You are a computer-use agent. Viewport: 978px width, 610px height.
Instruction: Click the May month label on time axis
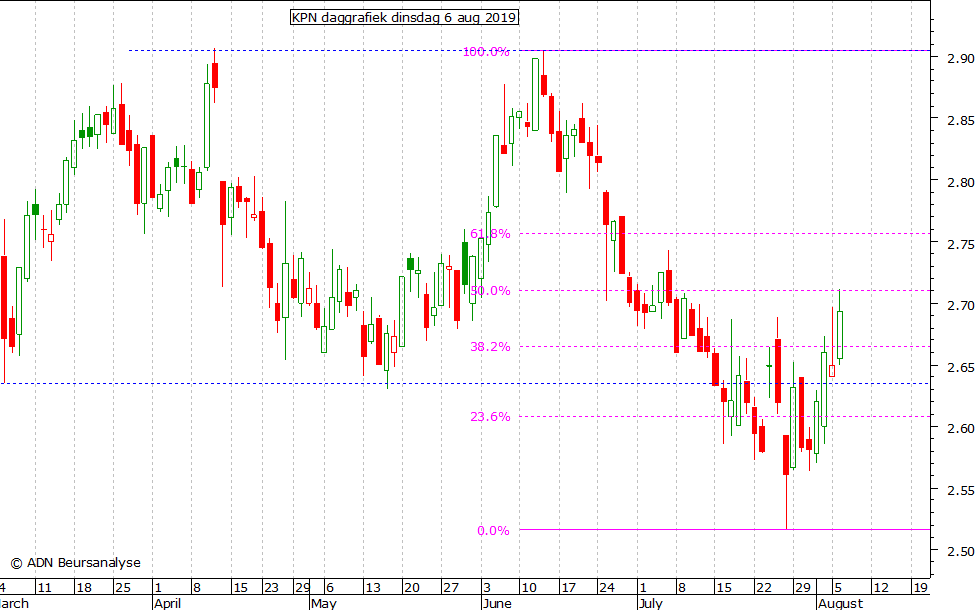[x=324, y=603]
